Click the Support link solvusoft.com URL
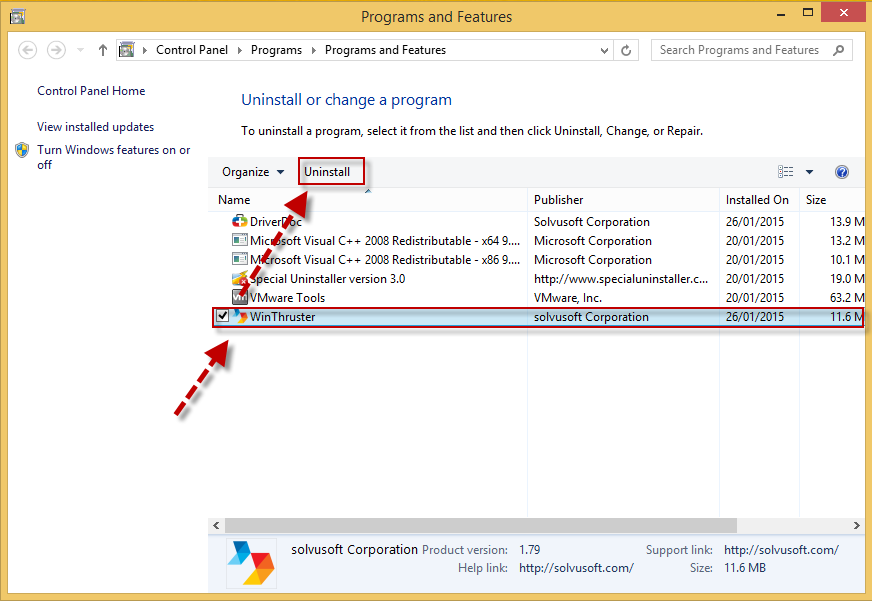Screen dimensions: 872x601 coord(781,550)
